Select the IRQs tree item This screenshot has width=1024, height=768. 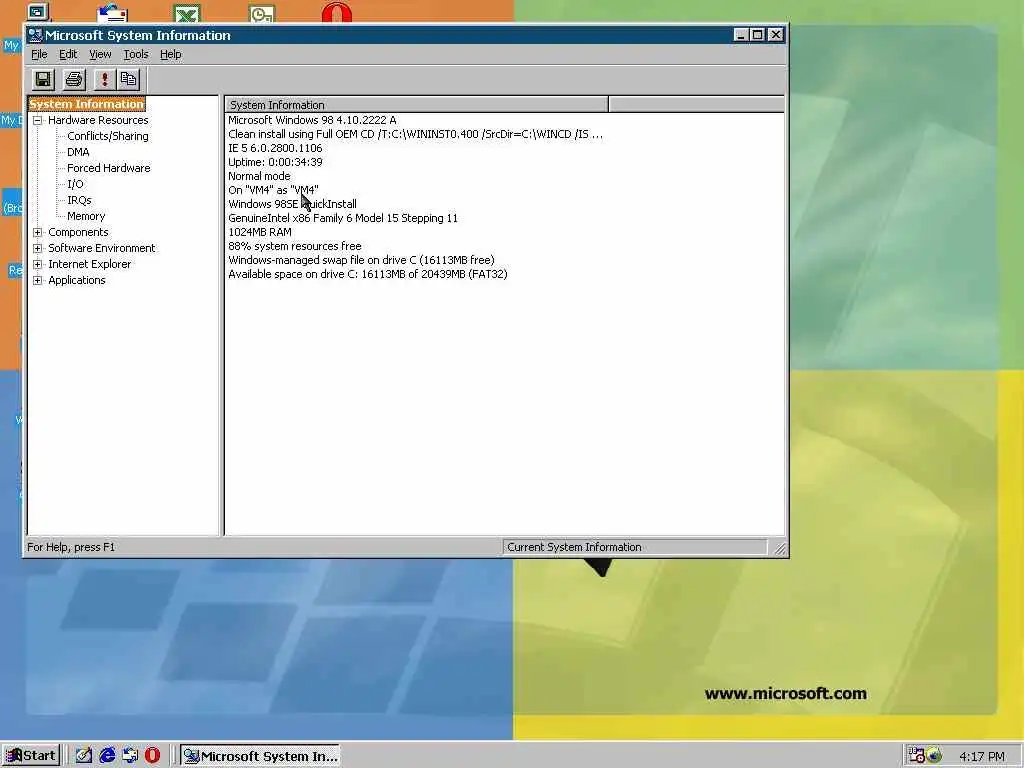pyautogui.click(x=79, y=200)
